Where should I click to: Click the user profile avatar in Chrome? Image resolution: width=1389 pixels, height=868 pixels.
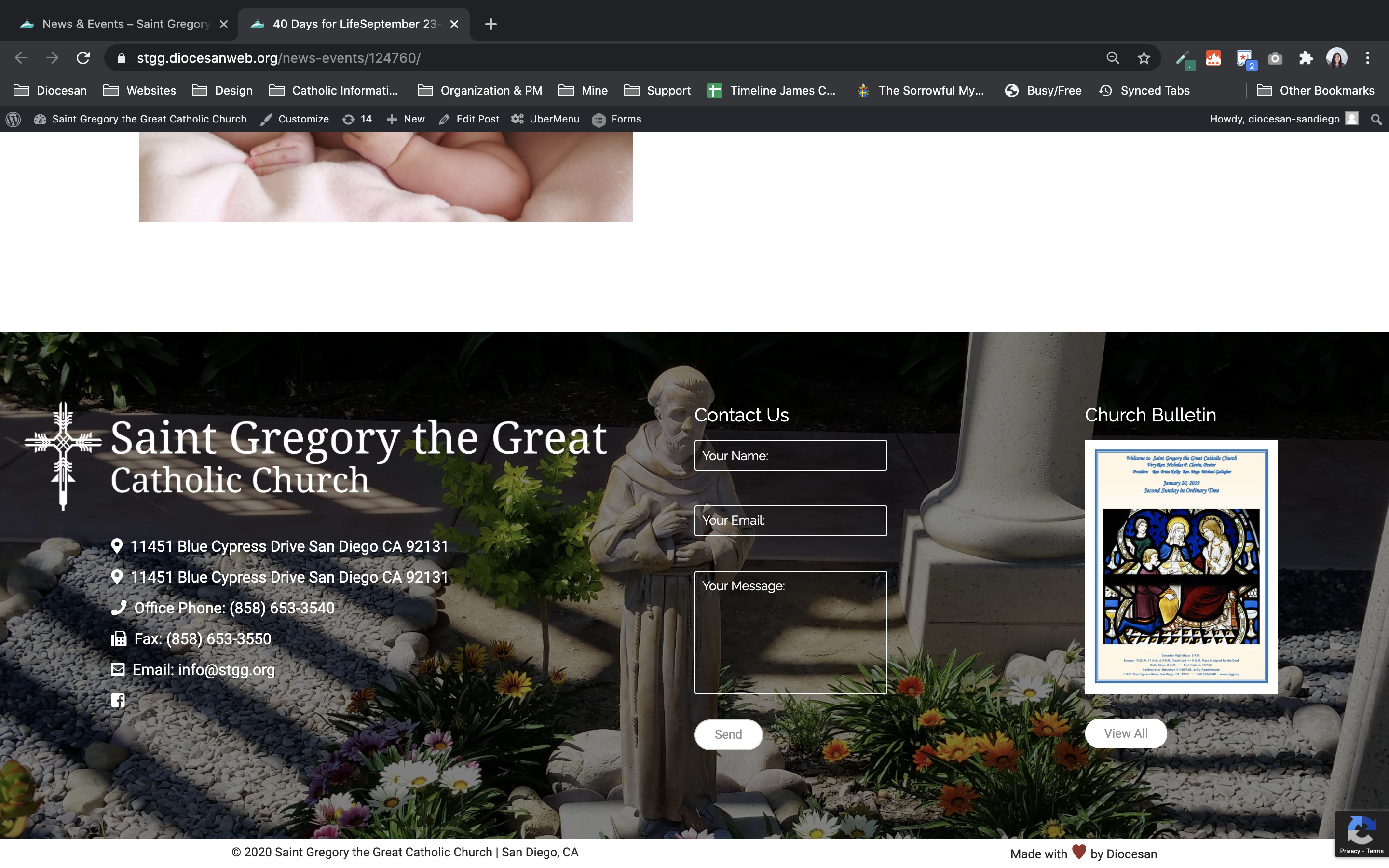click(1336, 58)
